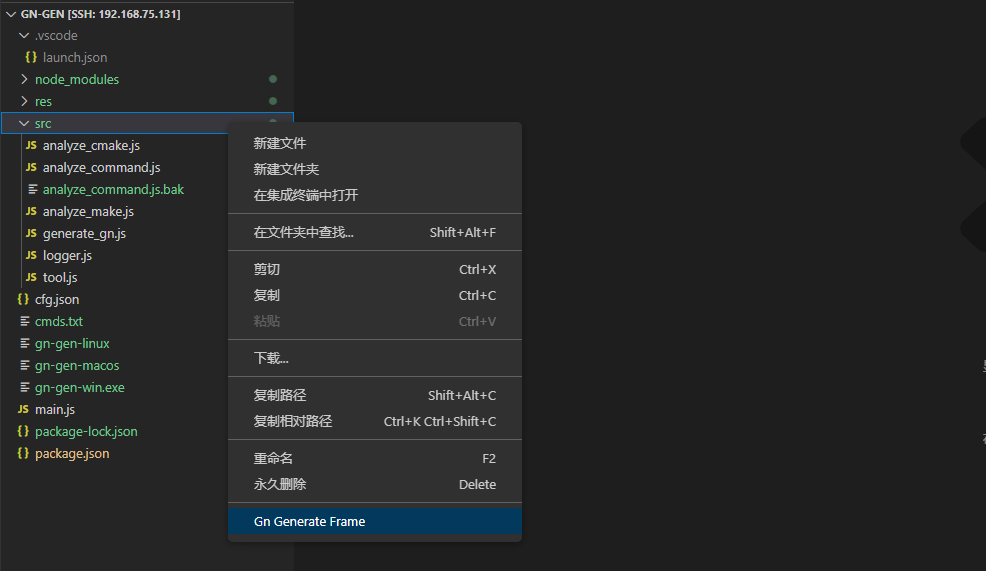Choose Gn Generate Frame from context menu

[310, 522]
